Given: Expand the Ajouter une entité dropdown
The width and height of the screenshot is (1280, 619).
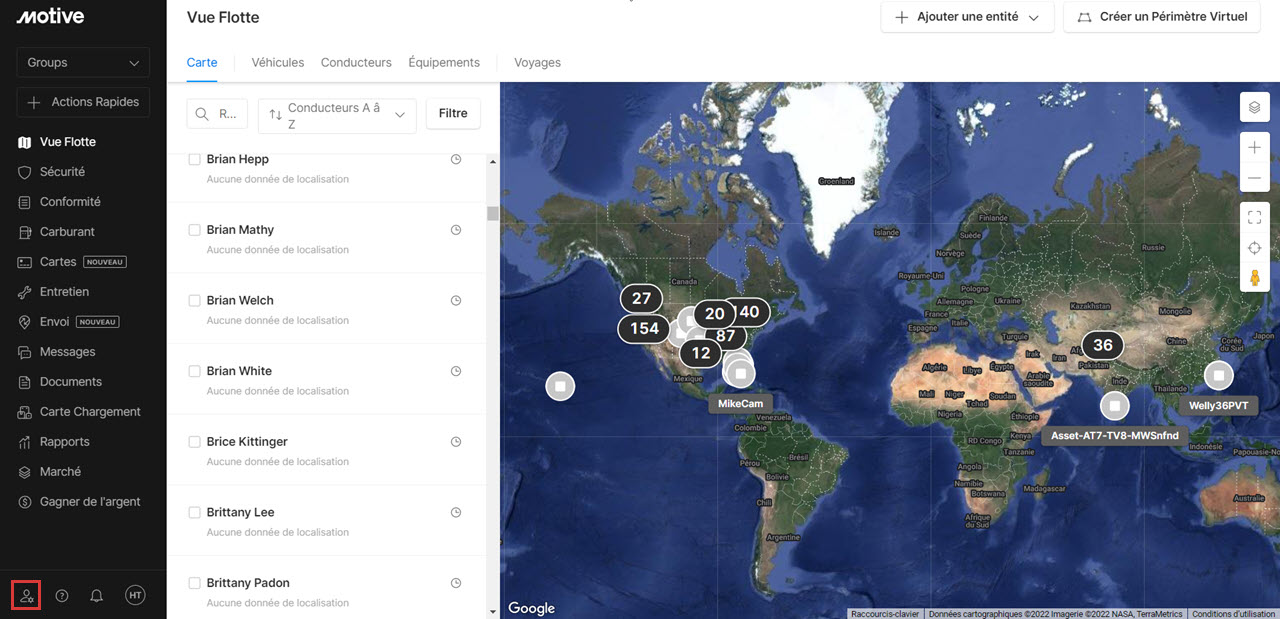Looking at the screenshot, I should coord(967,17).
